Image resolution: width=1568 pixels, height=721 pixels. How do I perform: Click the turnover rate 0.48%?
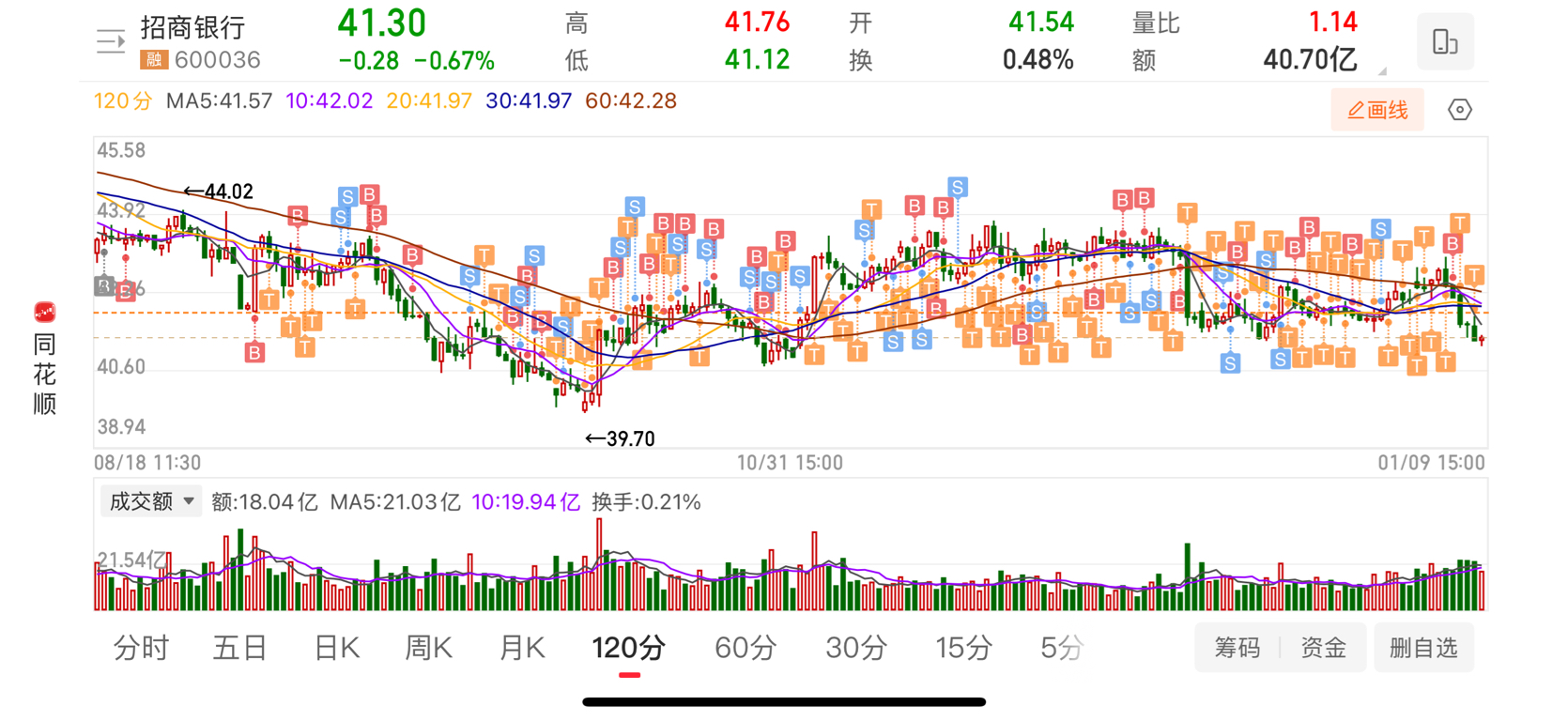click(x=1038, y=60)
